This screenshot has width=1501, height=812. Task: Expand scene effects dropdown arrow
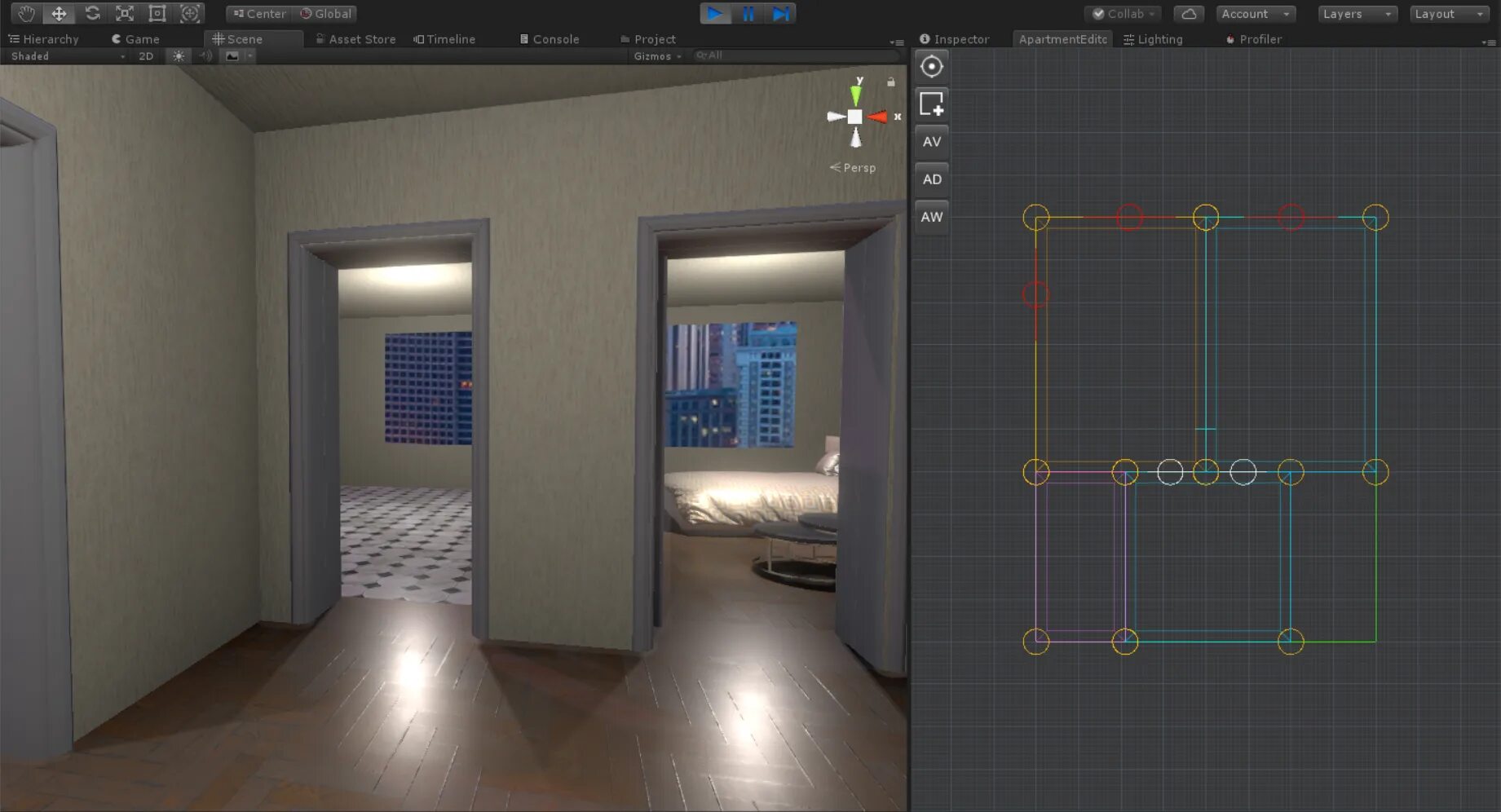(x=250, y=56)
